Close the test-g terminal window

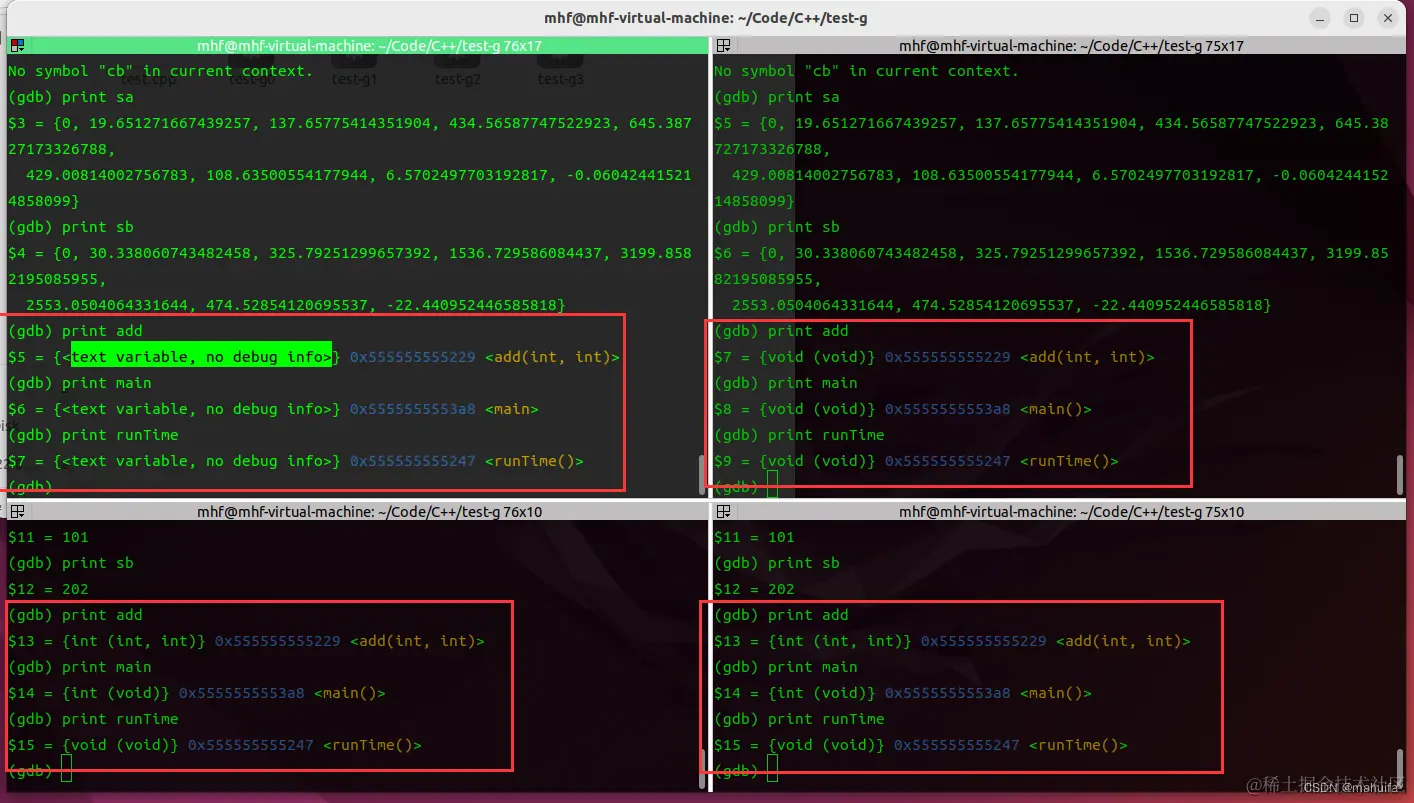[1386, 18]
